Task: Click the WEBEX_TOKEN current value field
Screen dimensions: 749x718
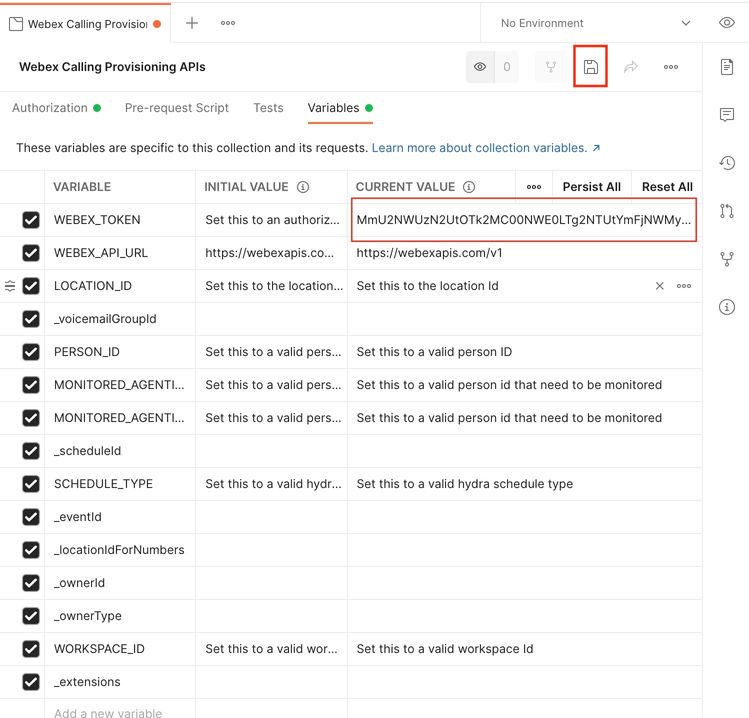Action: point(524,220)
